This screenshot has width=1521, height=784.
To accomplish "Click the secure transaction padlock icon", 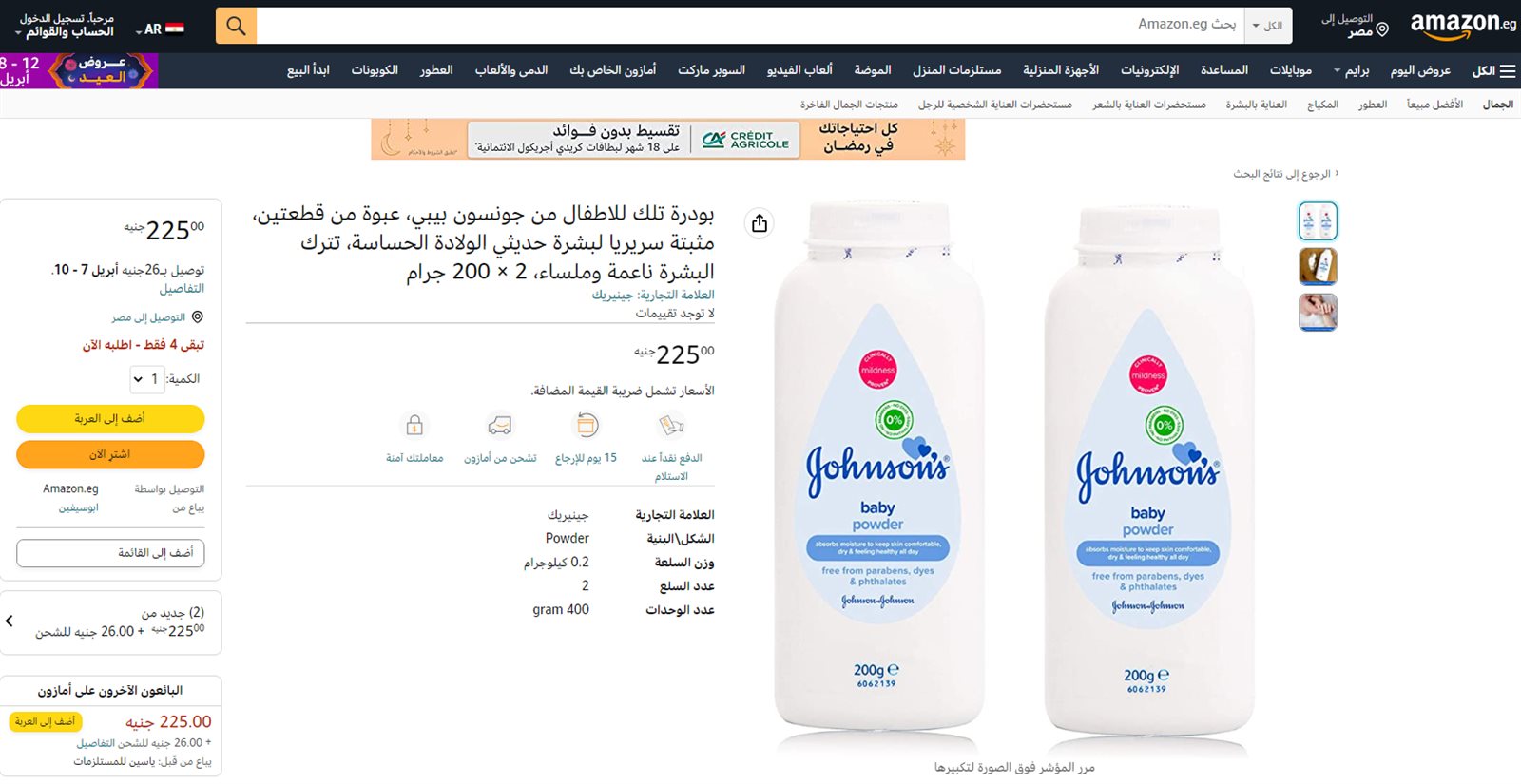I will (414, 425).
